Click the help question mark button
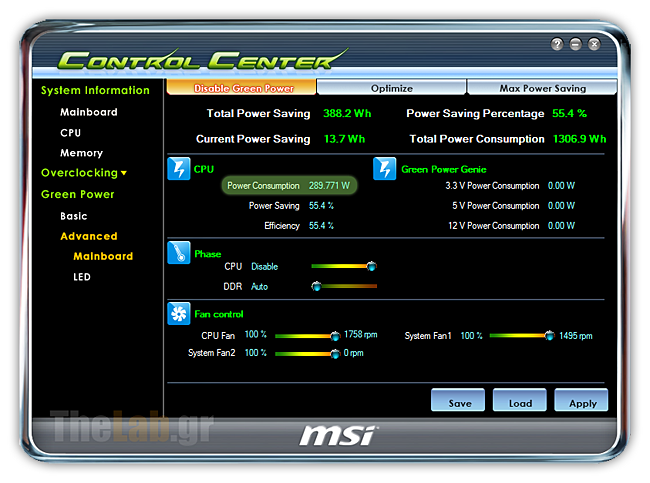Viewport: 650px width, 483px height. (557, 45)
